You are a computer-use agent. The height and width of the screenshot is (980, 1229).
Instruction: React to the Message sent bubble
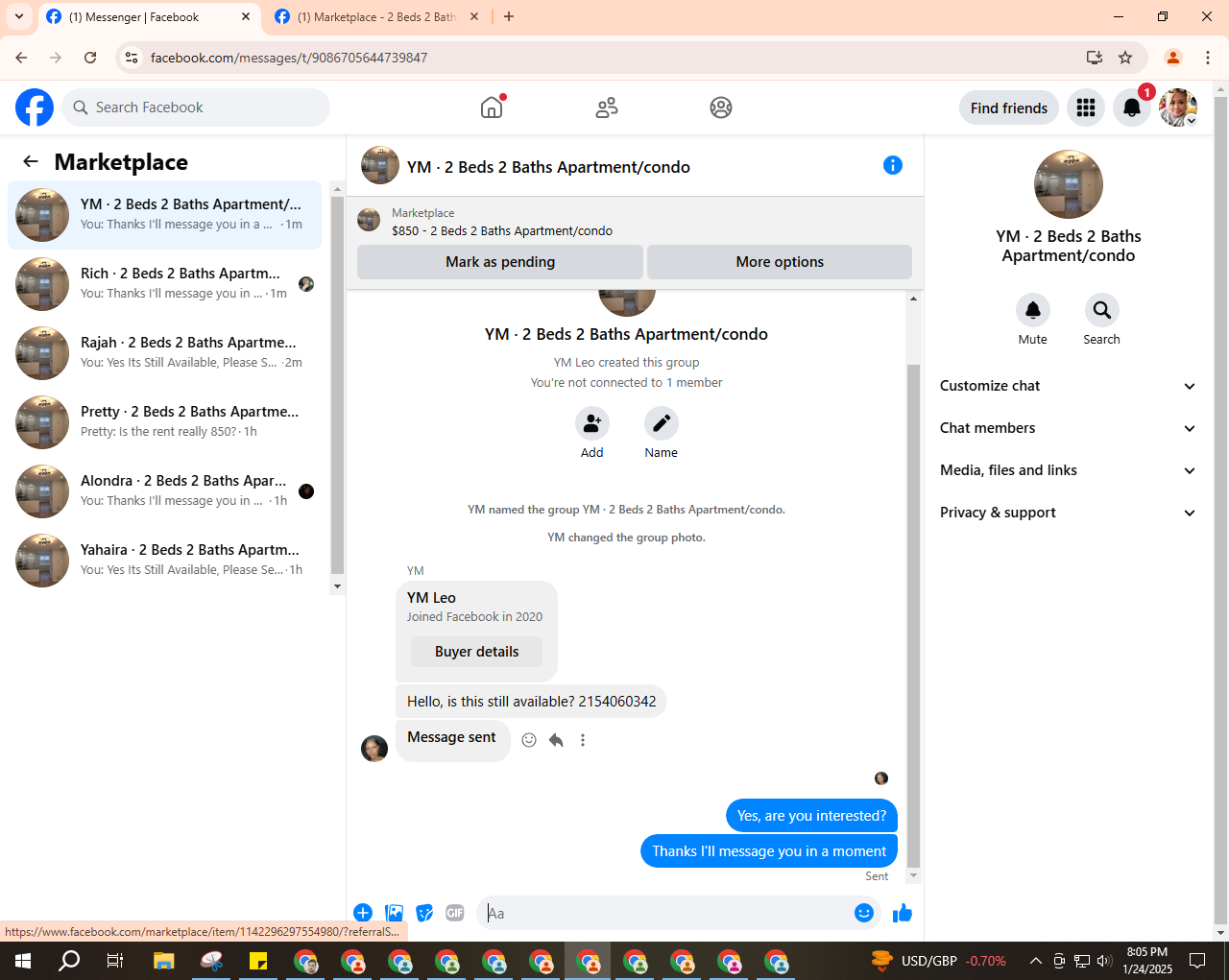[529, 740]
